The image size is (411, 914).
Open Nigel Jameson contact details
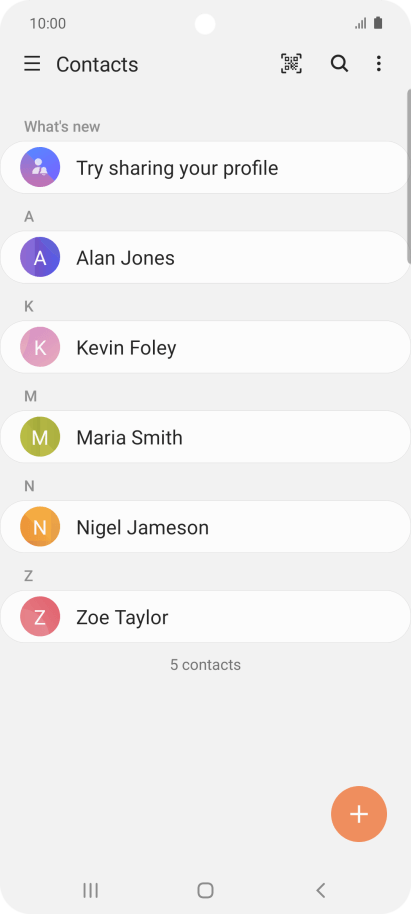pos(205,527)
